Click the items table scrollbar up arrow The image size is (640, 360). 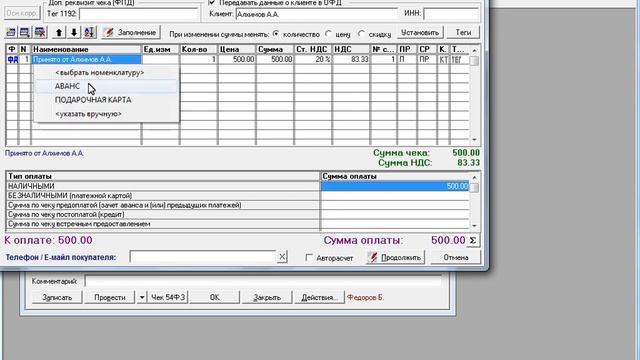[x=474, y=50]
